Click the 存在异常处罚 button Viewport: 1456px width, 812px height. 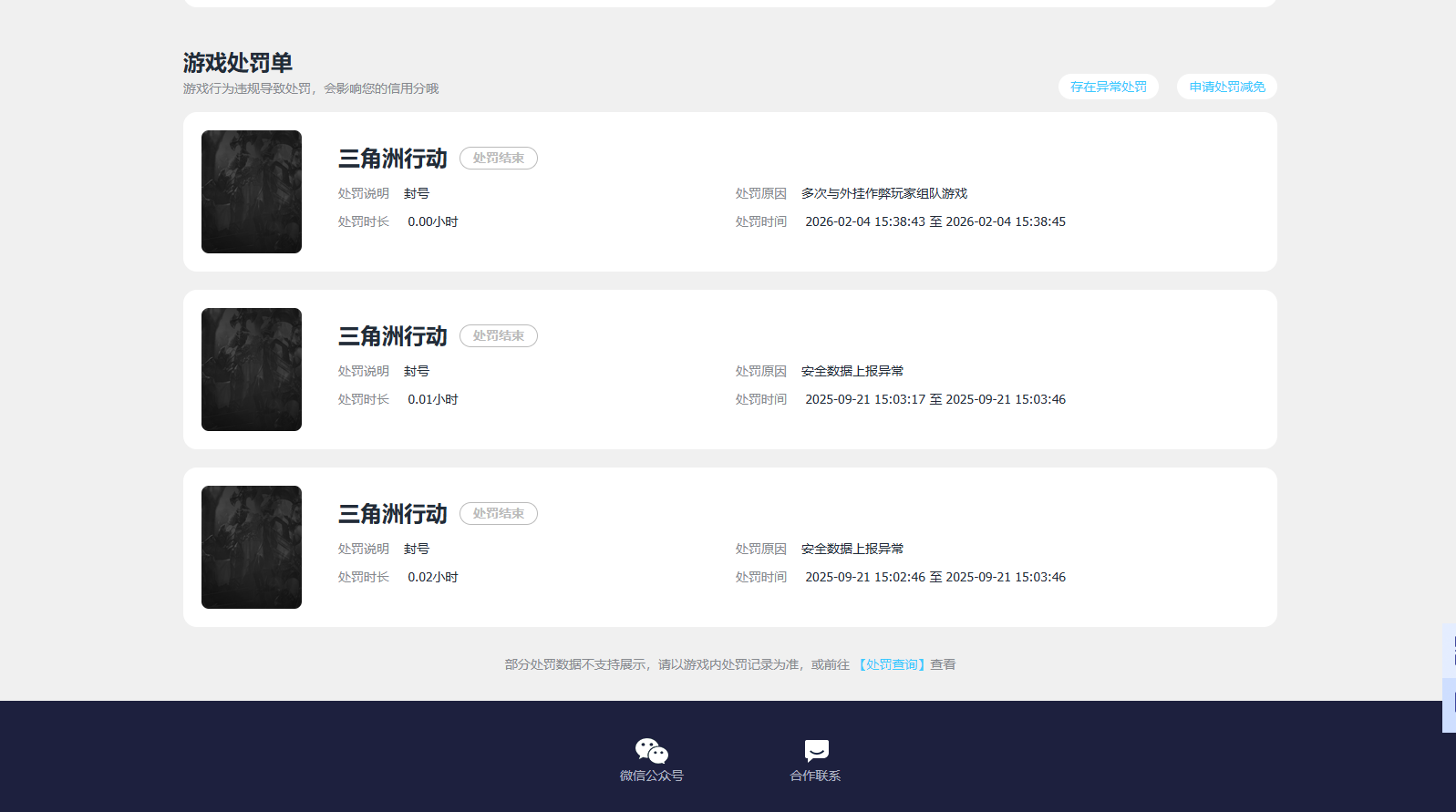pyautogui.click(x=1109, y=87)
